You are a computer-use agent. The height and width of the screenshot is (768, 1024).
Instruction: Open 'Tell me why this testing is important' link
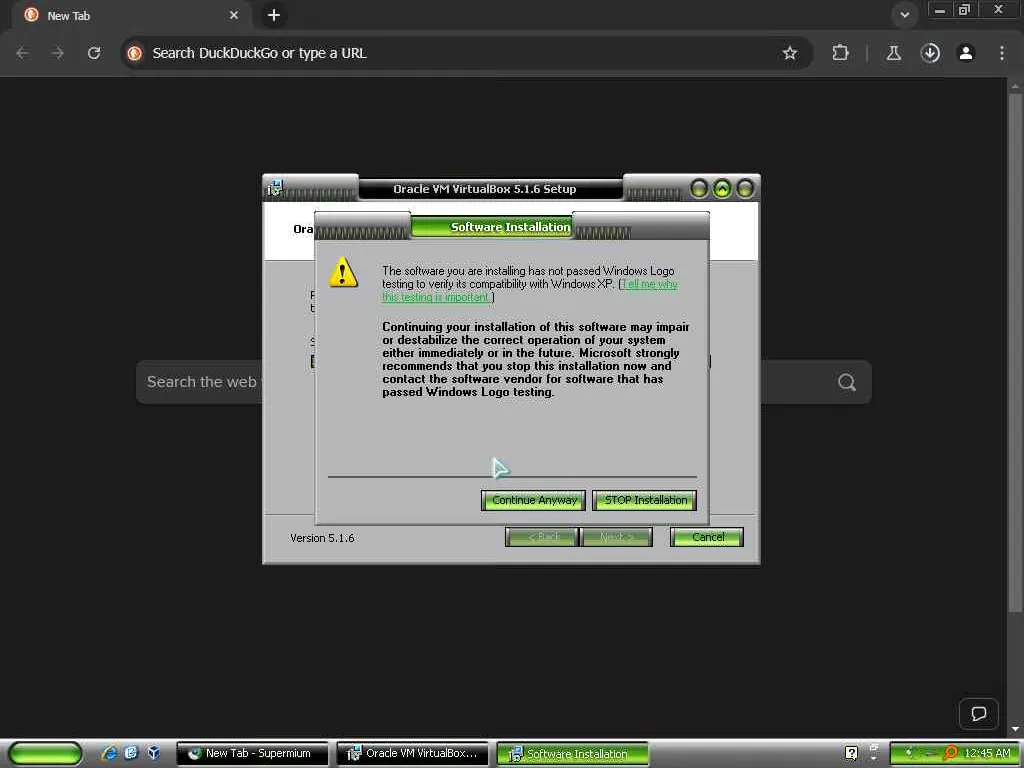(530, 291)
